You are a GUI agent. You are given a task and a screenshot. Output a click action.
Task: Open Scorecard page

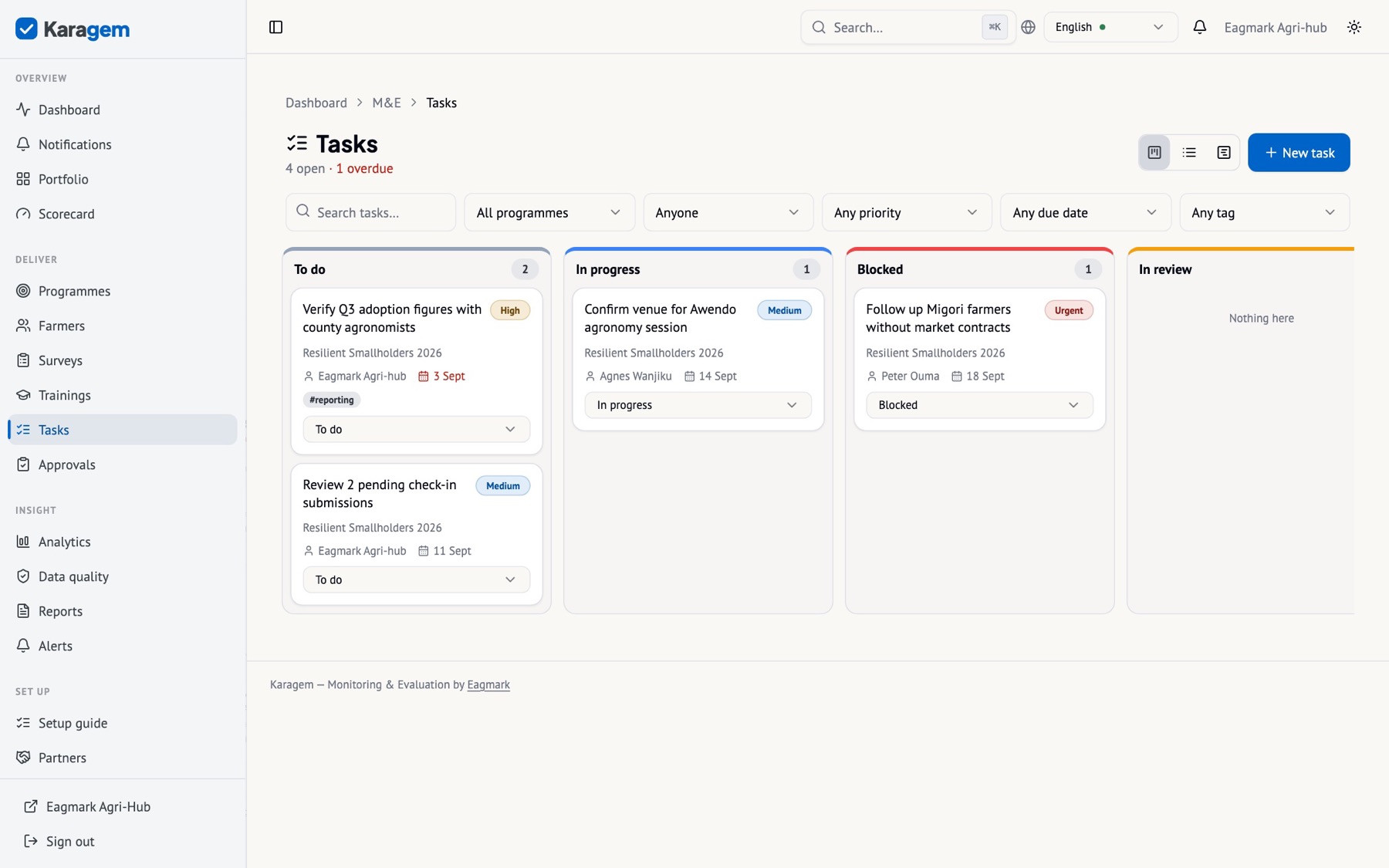coord(123,214)
